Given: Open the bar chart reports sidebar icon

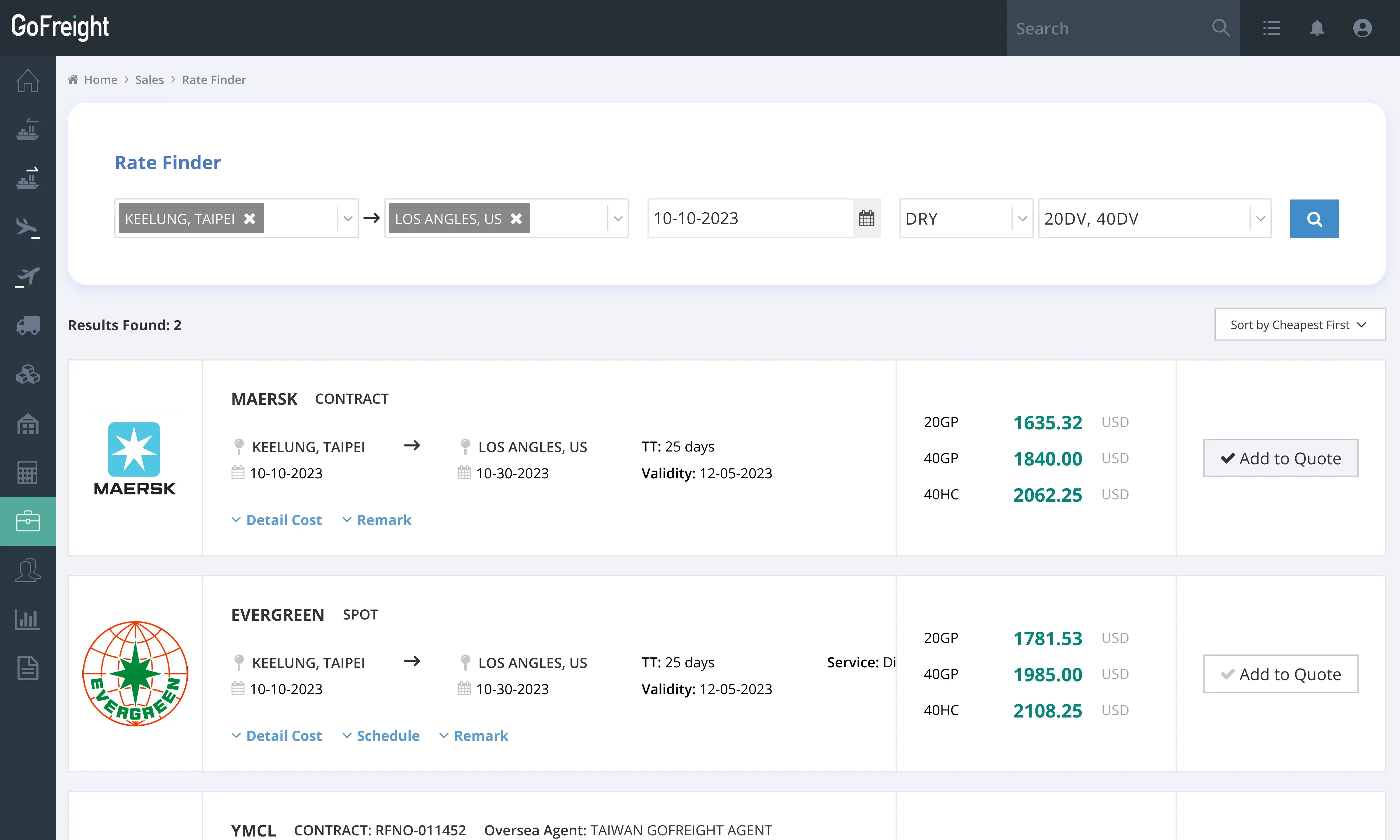Looking at the screenshot, I should (x=28, y=619).
